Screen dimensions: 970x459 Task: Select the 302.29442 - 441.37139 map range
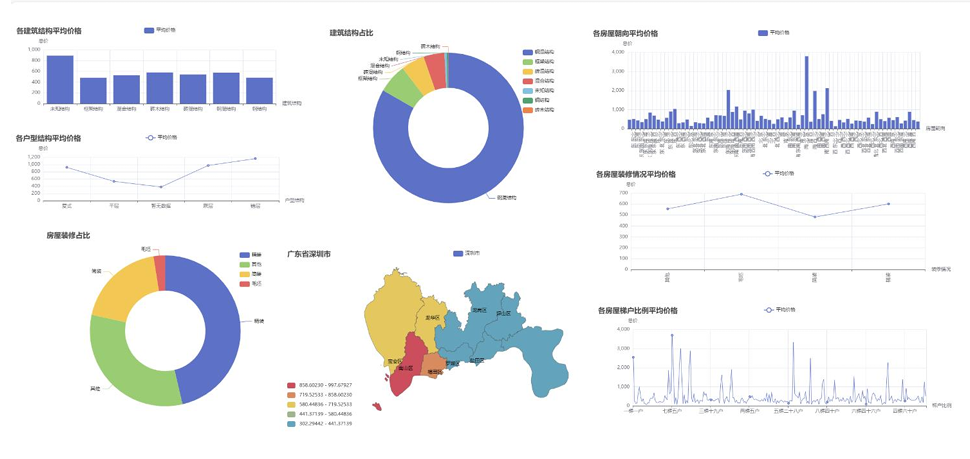click(320, 423)
